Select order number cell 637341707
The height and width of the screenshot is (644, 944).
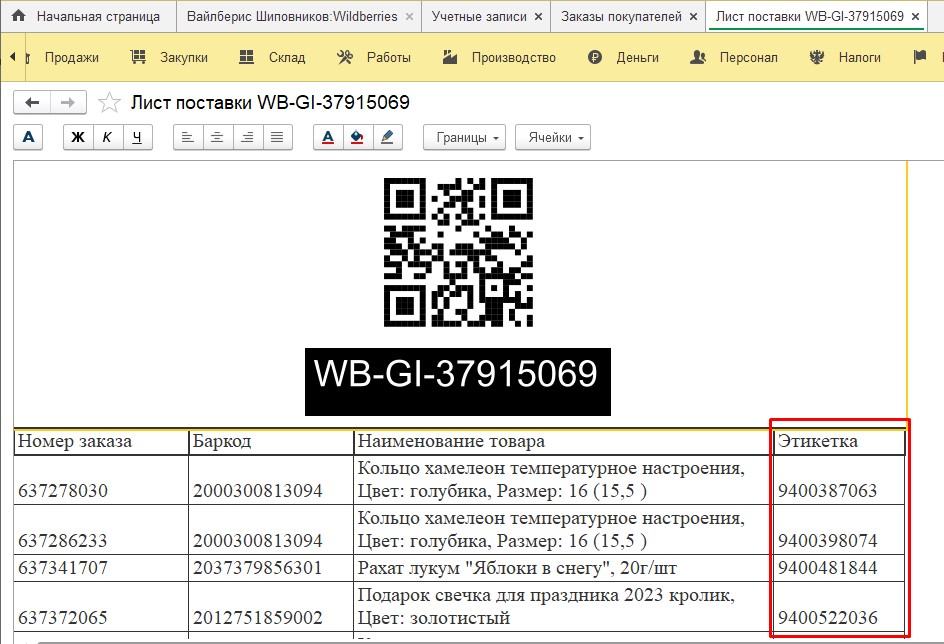(101, 568)
